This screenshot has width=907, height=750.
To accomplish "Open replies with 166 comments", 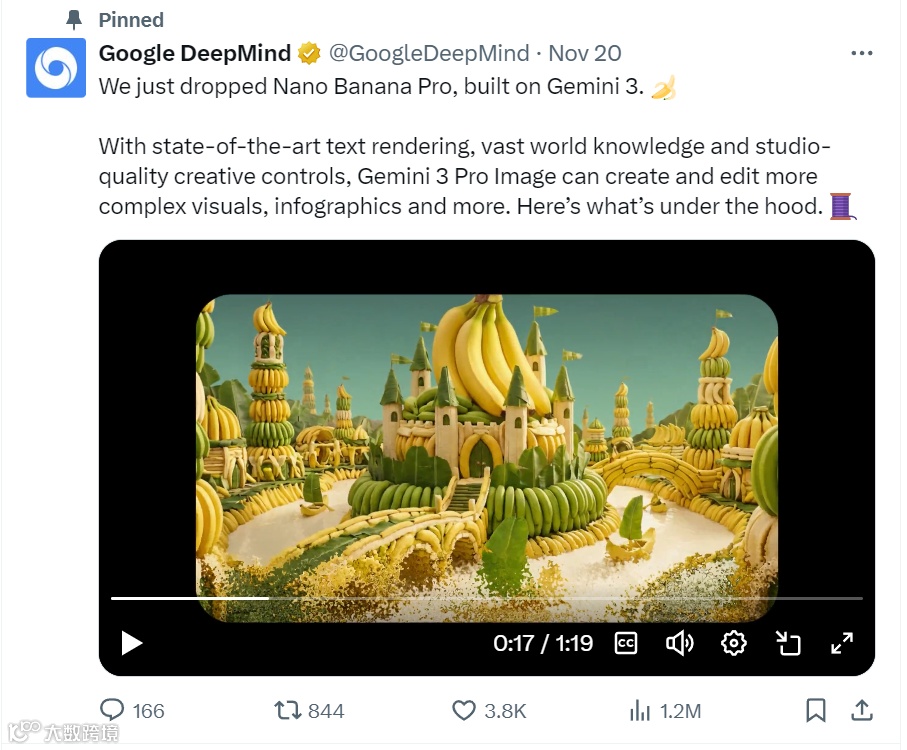I will [x=132, y=711].
